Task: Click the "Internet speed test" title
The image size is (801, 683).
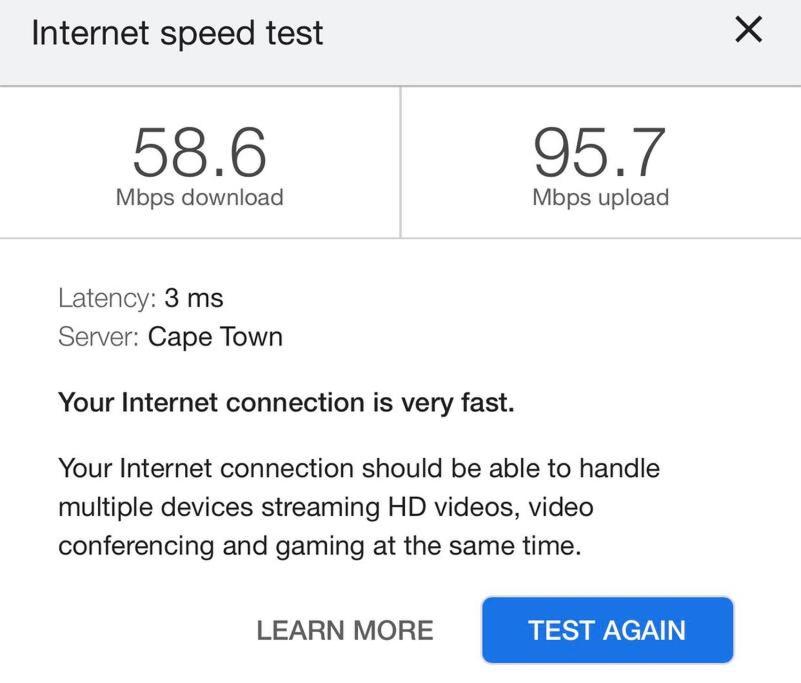Action: [177, 33]
